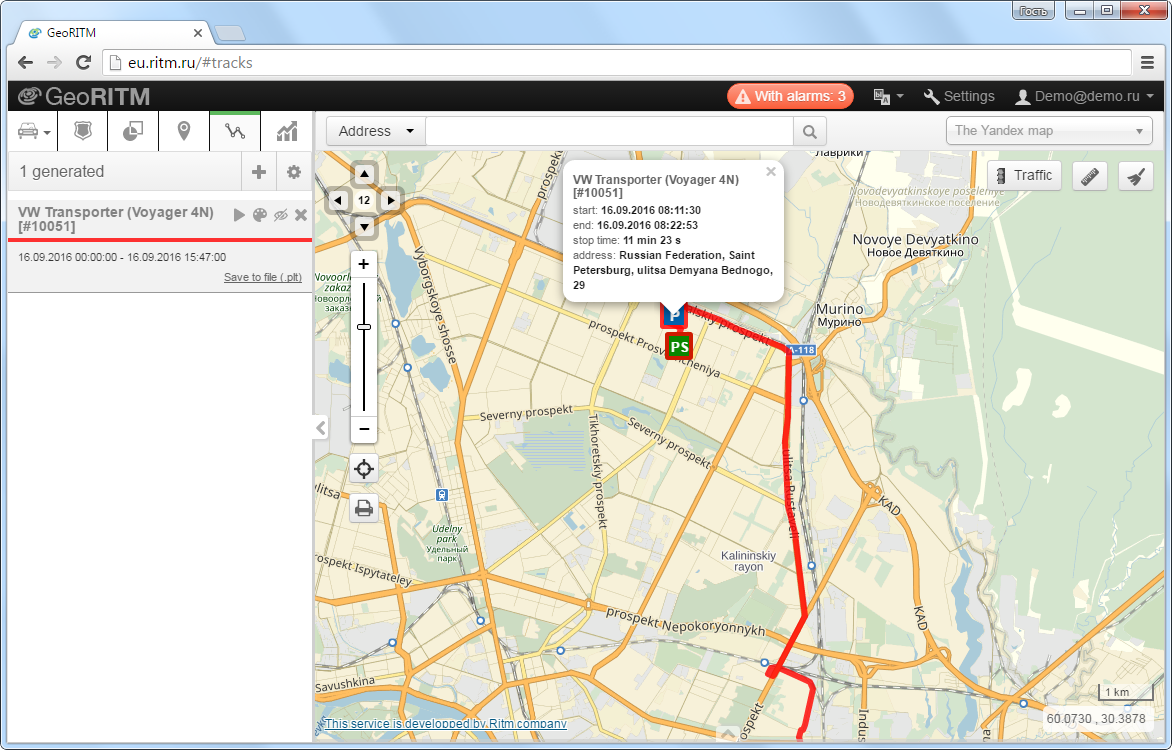Image resolution: width=1172 pixels, height=750 pixels.
Task: Change track color with palette icon
Action: 259,215
